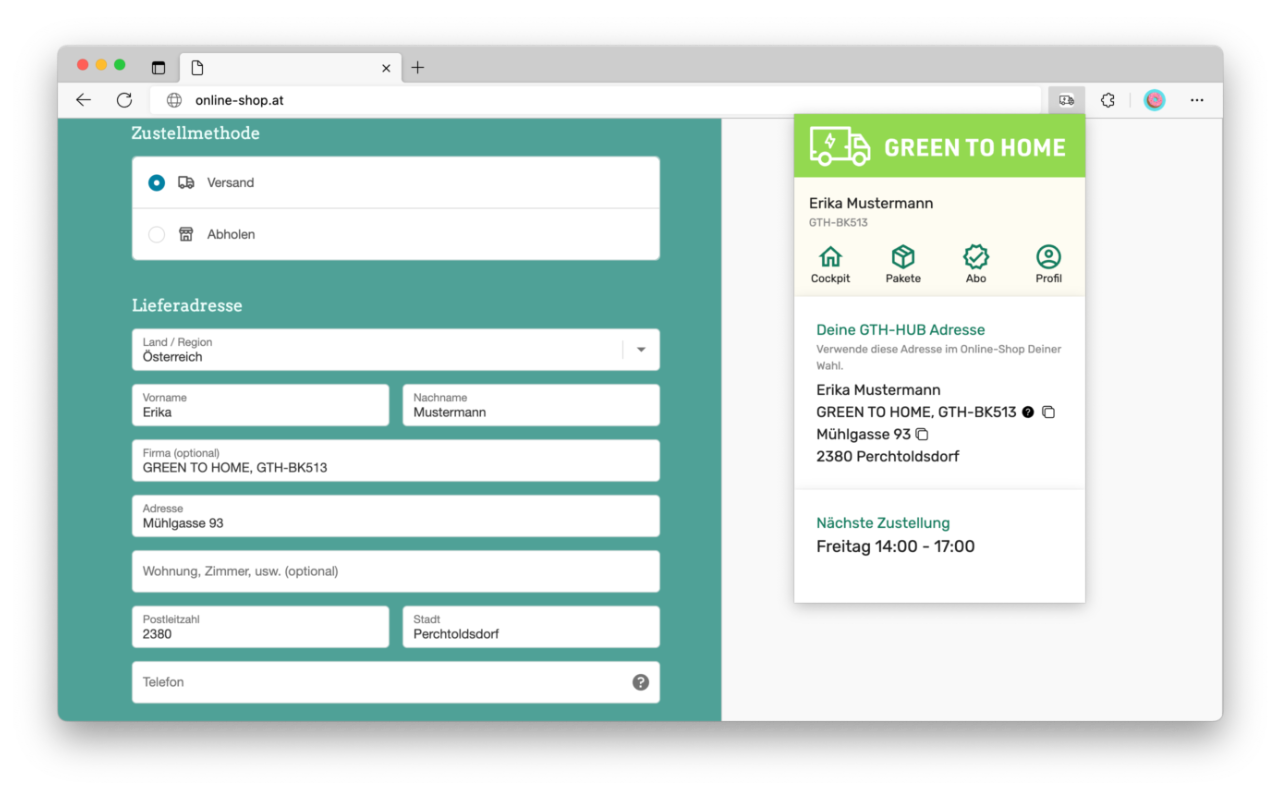Click the Adresse input field
1280x800 pixels.
396,516
